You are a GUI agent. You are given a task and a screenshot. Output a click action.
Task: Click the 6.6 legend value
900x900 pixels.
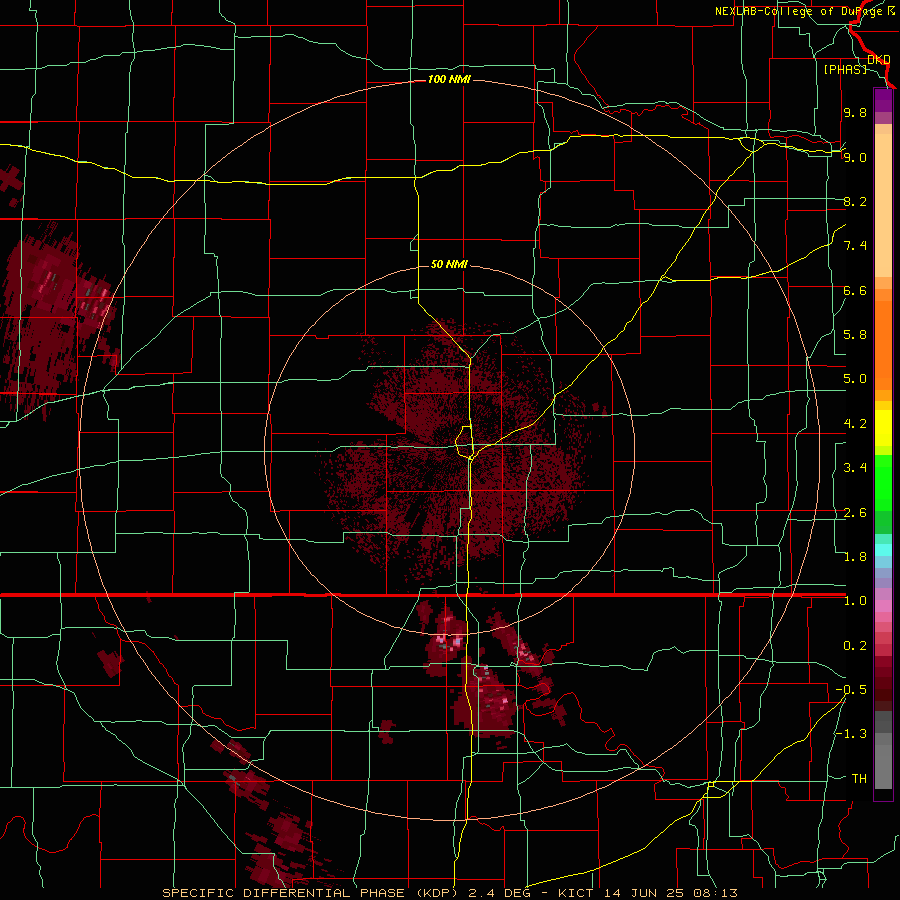(855, 290)
